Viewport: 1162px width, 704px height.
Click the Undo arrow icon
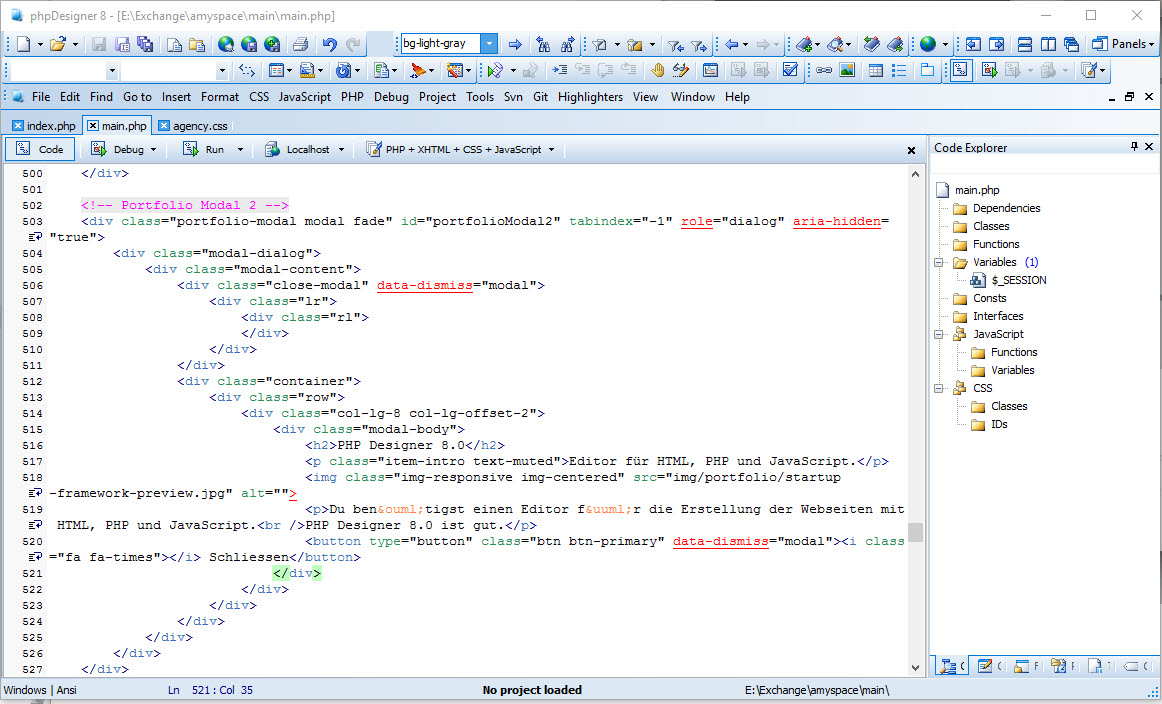(329, 44)
